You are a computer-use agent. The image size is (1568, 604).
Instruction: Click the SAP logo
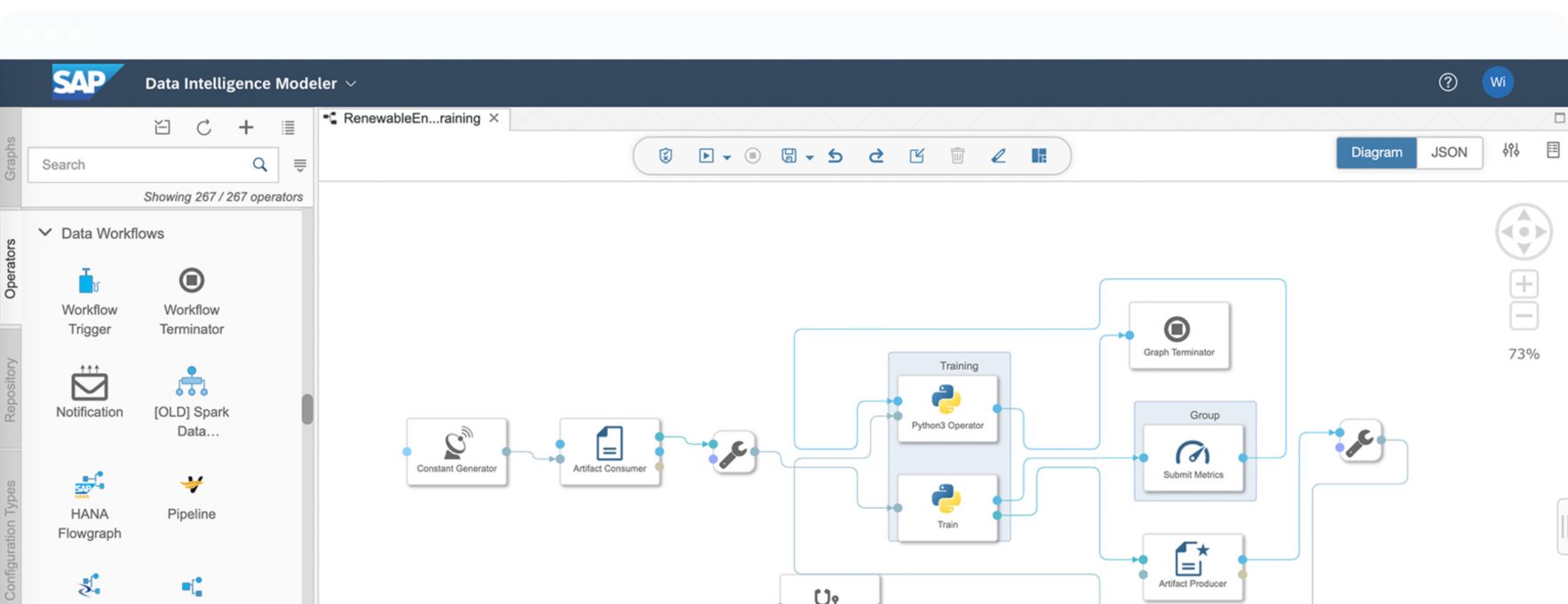pyautogui.click(x=86, y=82)
